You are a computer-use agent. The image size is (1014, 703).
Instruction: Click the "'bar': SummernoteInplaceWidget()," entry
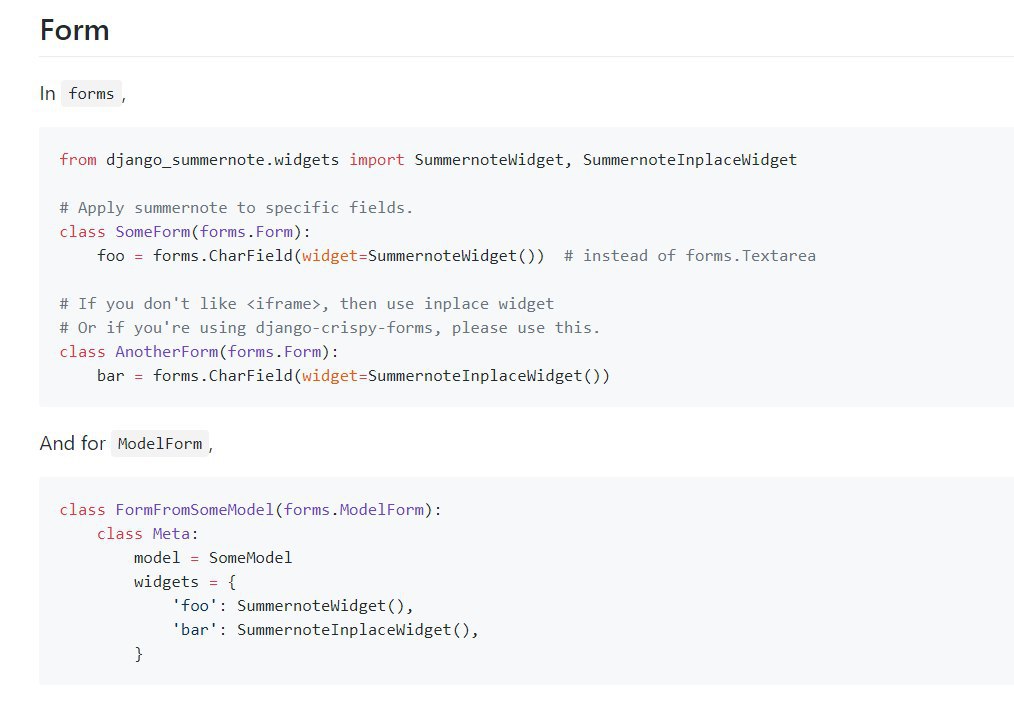click(325, 629)
